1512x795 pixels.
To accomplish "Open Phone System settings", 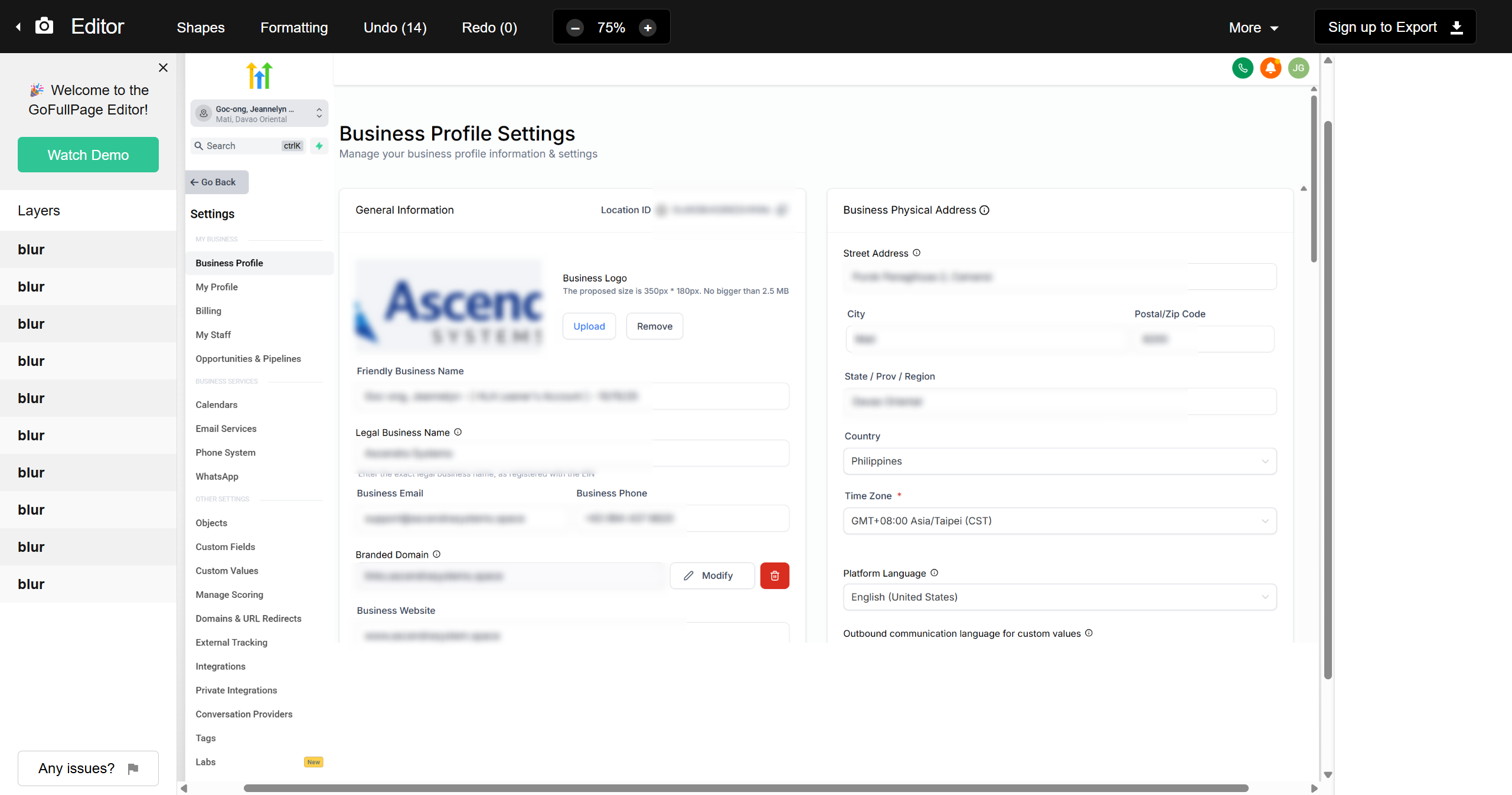I will pos(226,453).
